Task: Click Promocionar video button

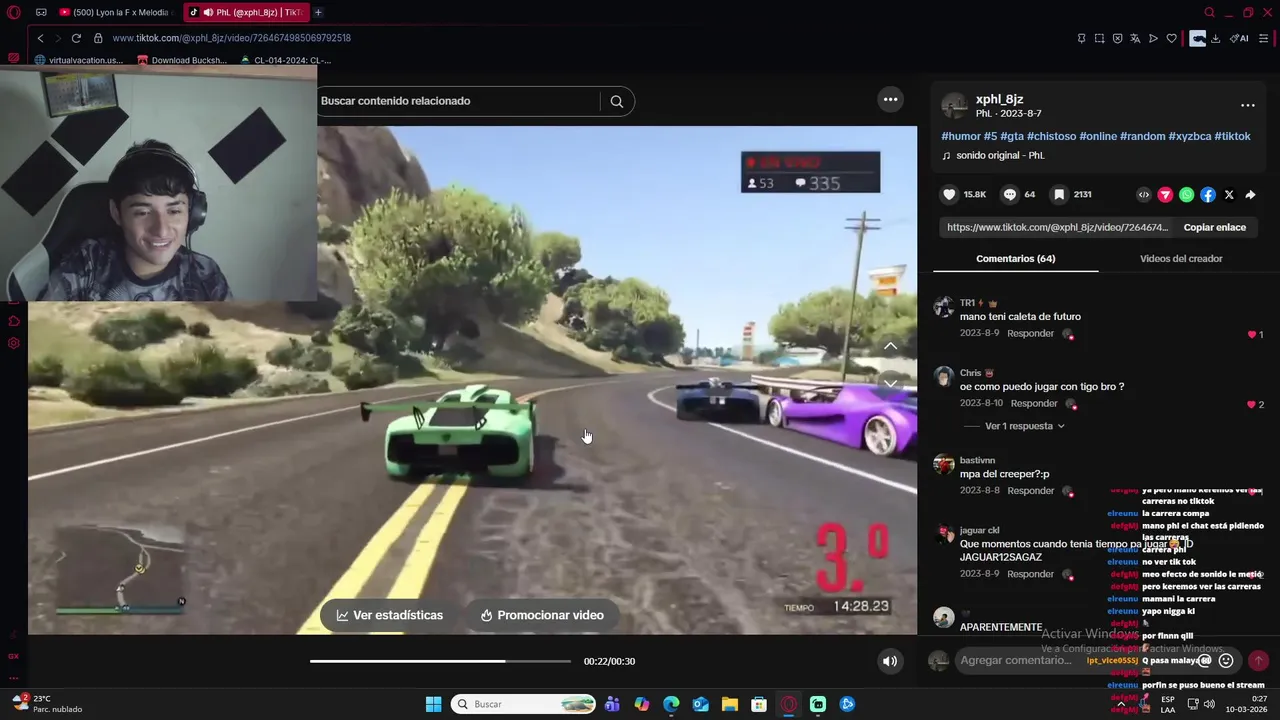Action: click(541, 615)
